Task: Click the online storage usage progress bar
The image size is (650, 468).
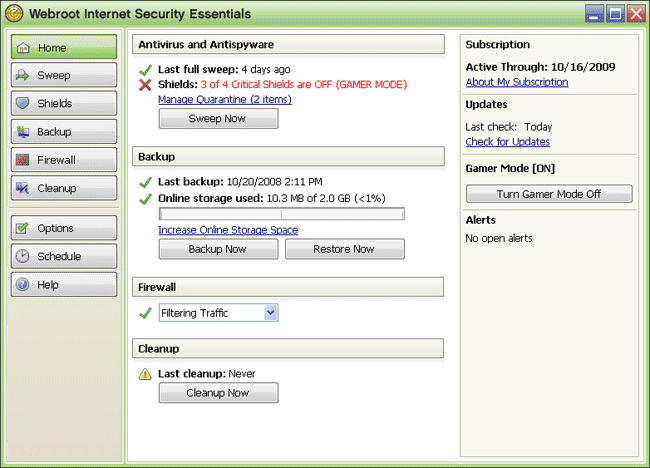Action: [x=282, y=214]
